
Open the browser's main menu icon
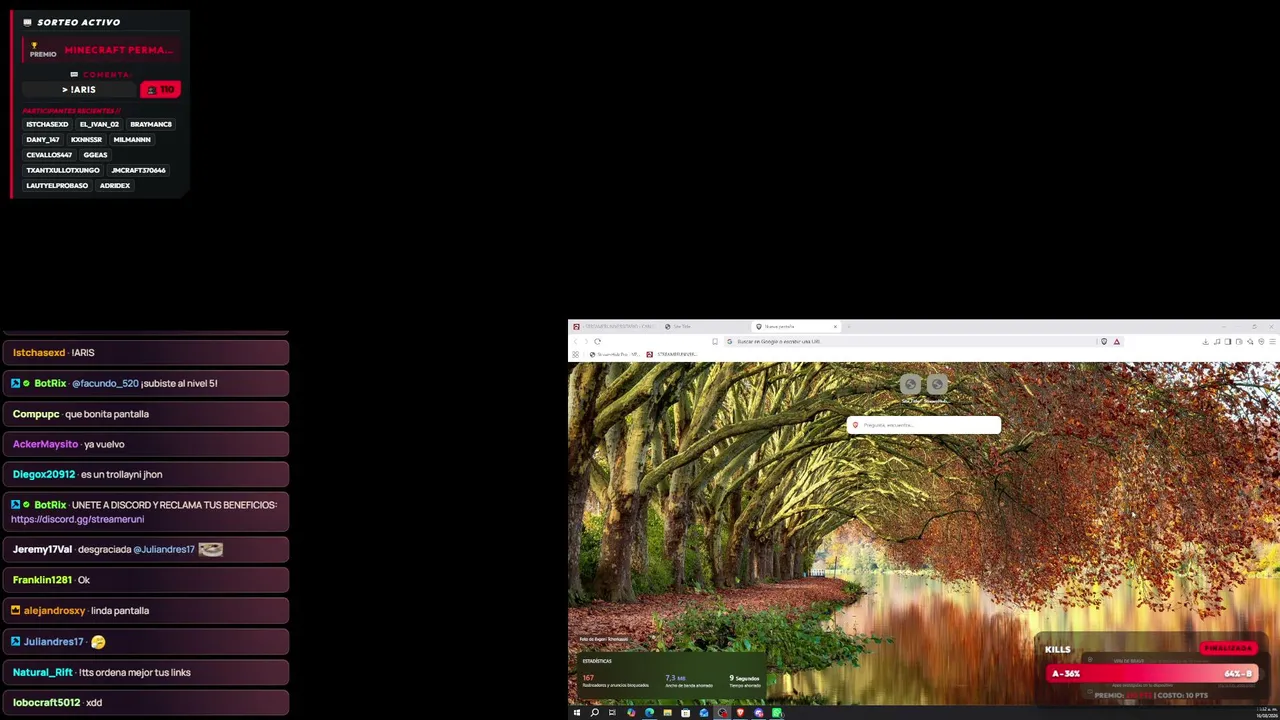pyautogui.click(x=1272, y=342)
